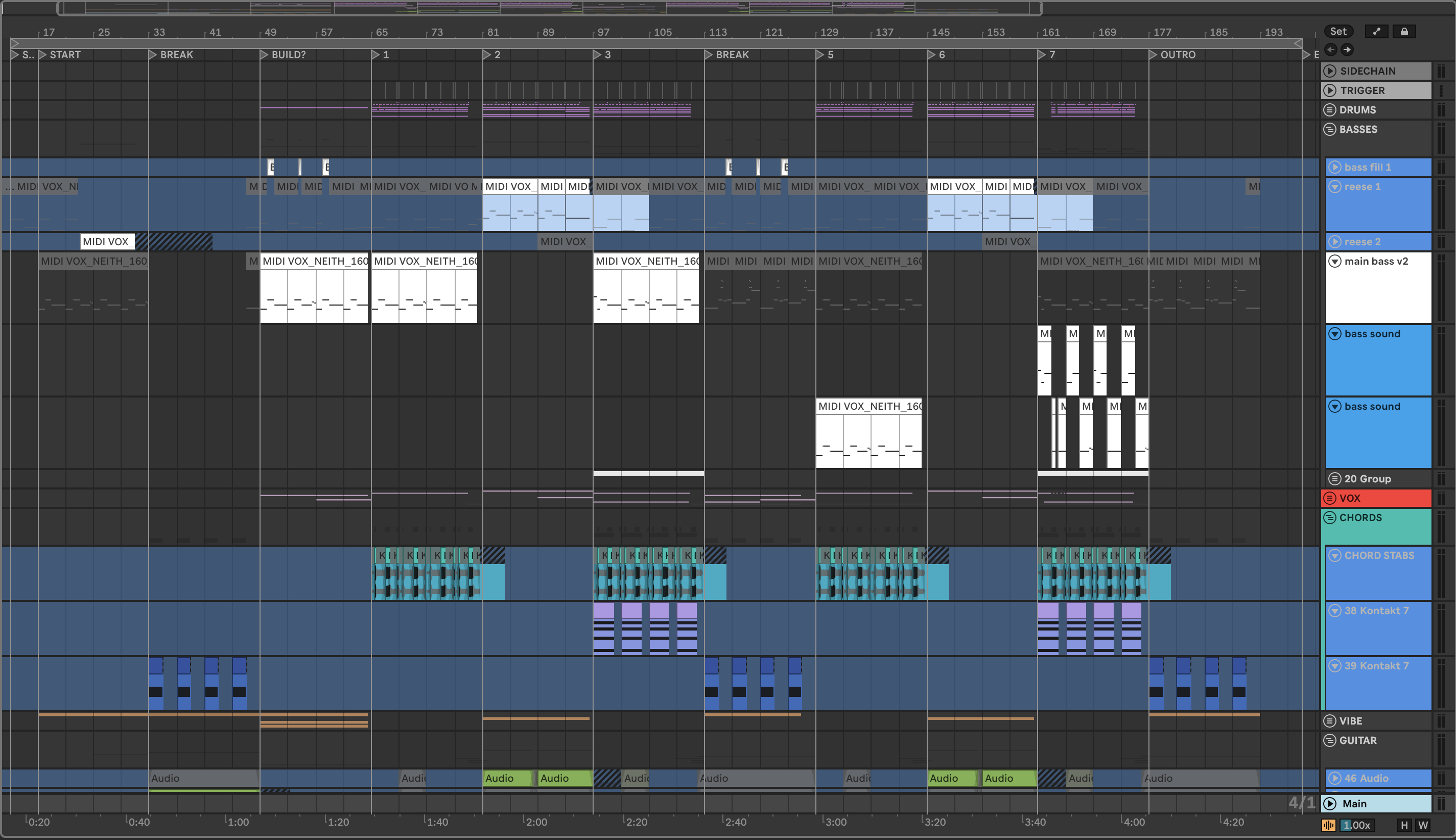Unfold the SIDECHAIN track

pyautogui.click(x=1330, y=71)
